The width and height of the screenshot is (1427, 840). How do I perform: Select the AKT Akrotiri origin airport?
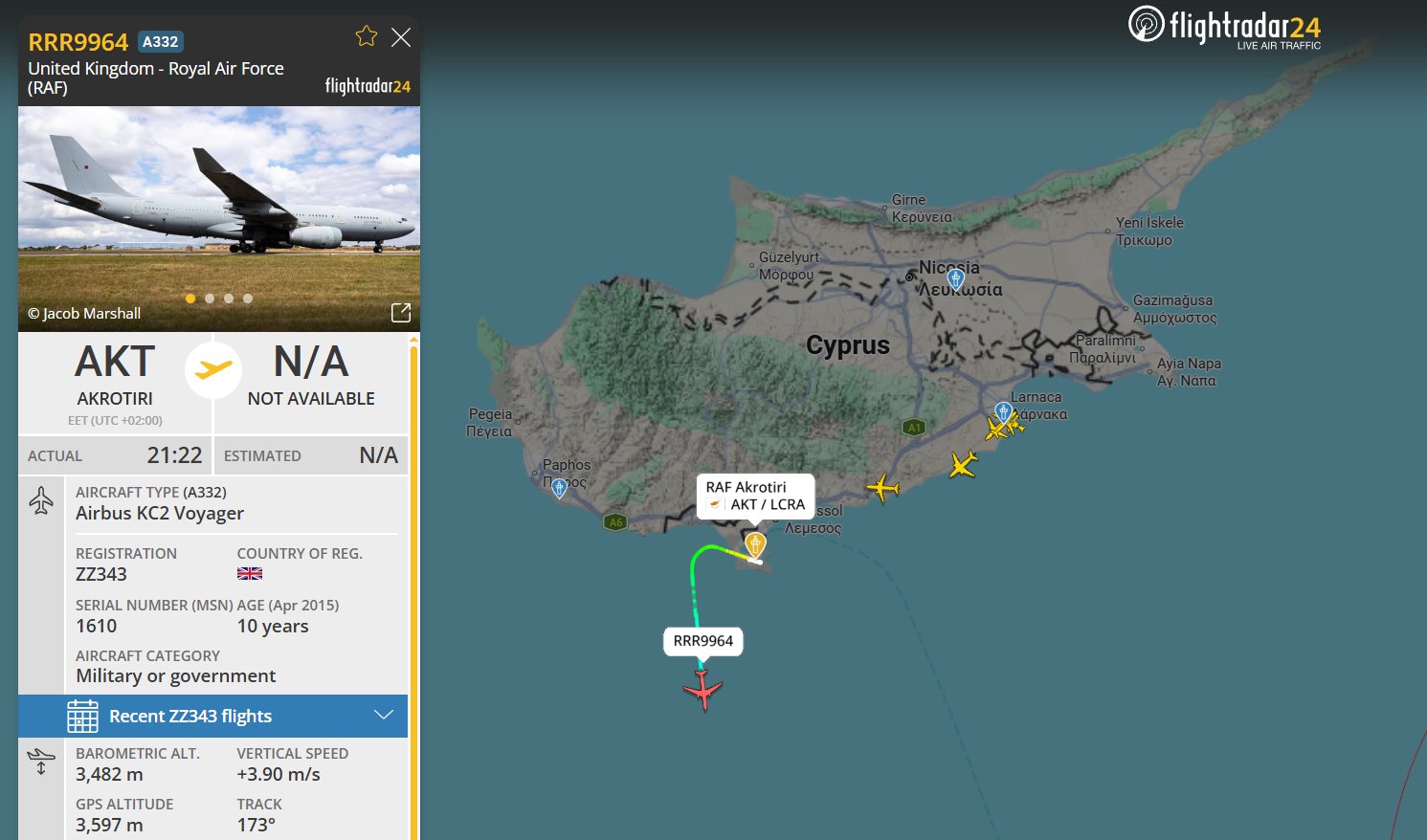coord(115,375)
